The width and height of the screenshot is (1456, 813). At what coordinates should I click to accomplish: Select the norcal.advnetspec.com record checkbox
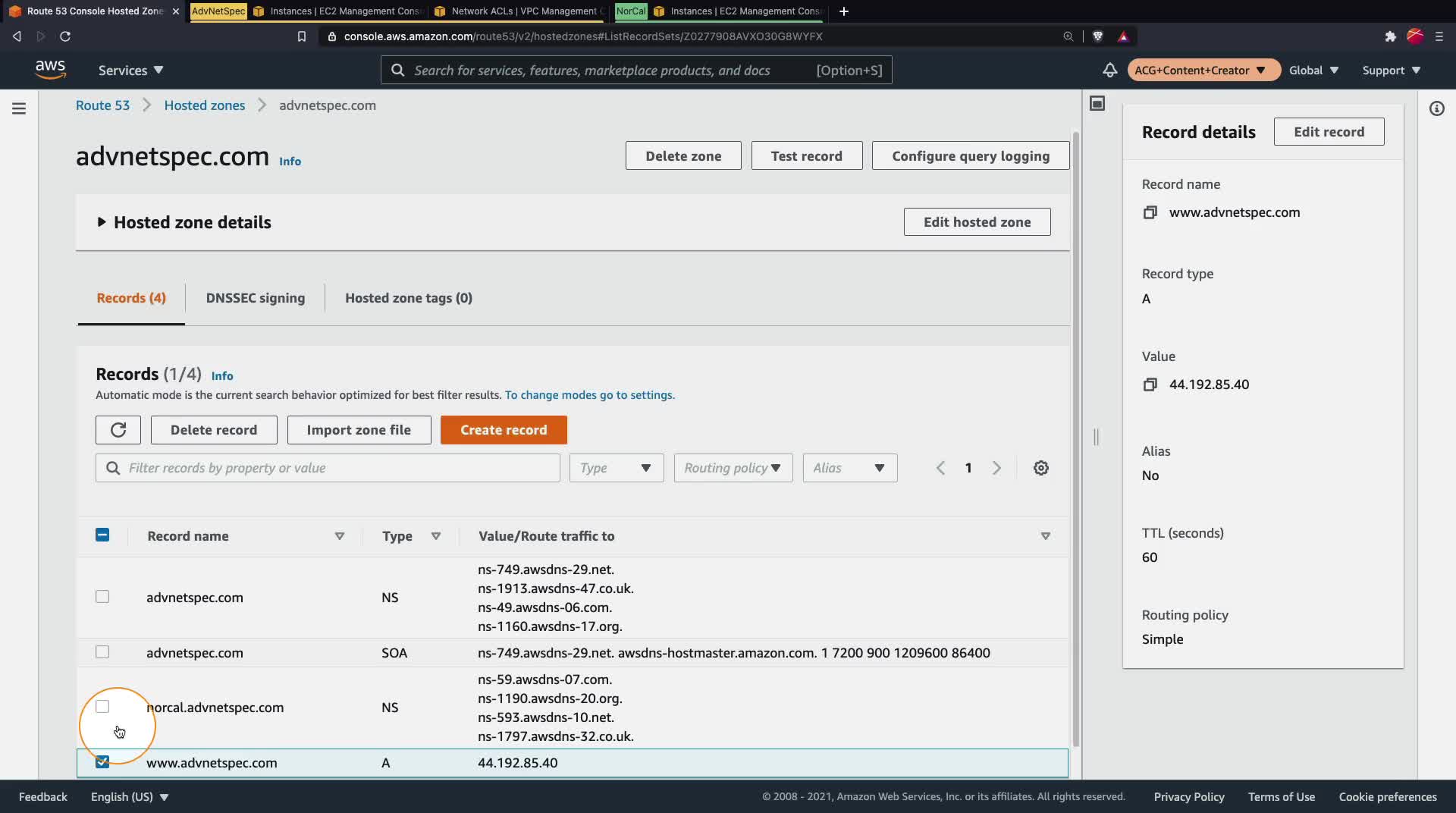pos(102,707)
